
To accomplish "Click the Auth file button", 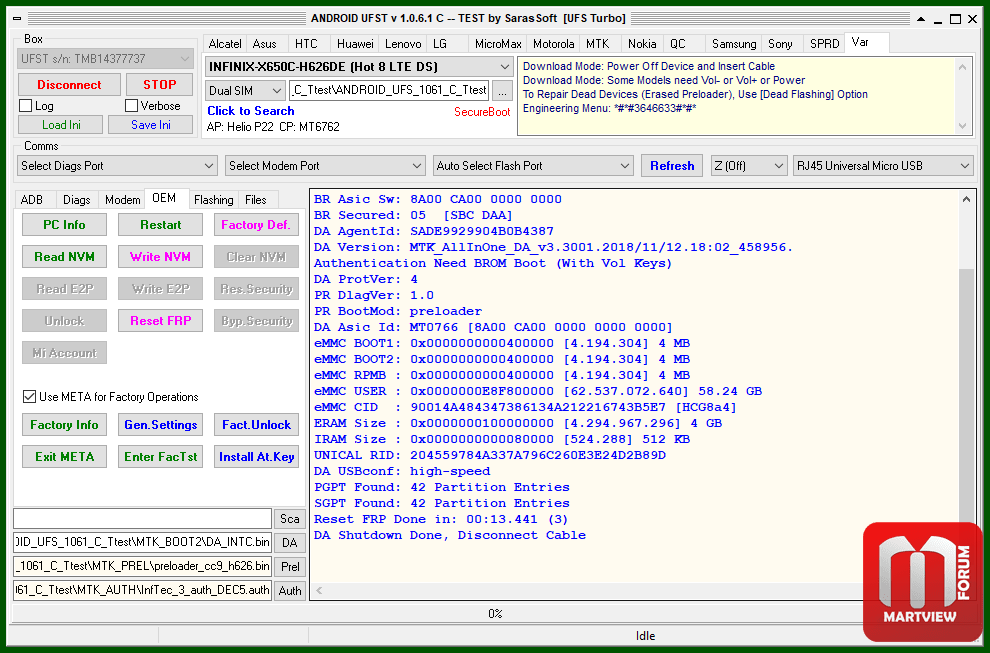I will [290, 590].
